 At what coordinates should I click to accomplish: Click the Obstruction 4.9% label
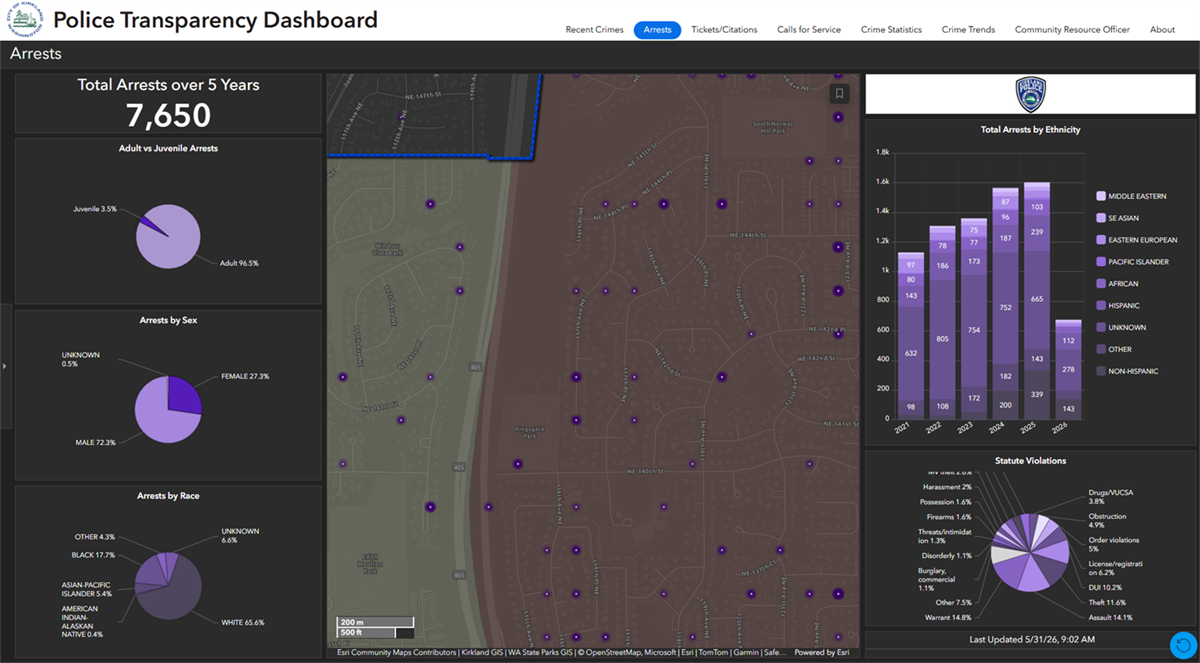(1108, 520)
